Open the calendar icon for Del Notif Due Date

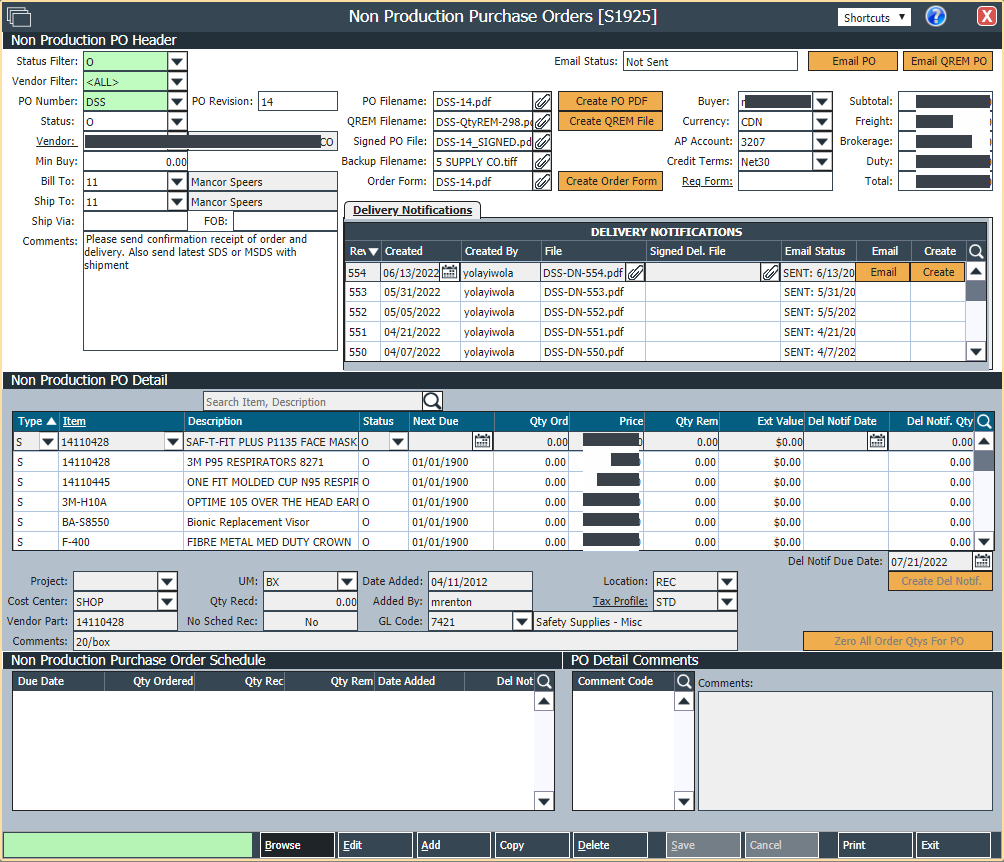[x=981, y=562]
